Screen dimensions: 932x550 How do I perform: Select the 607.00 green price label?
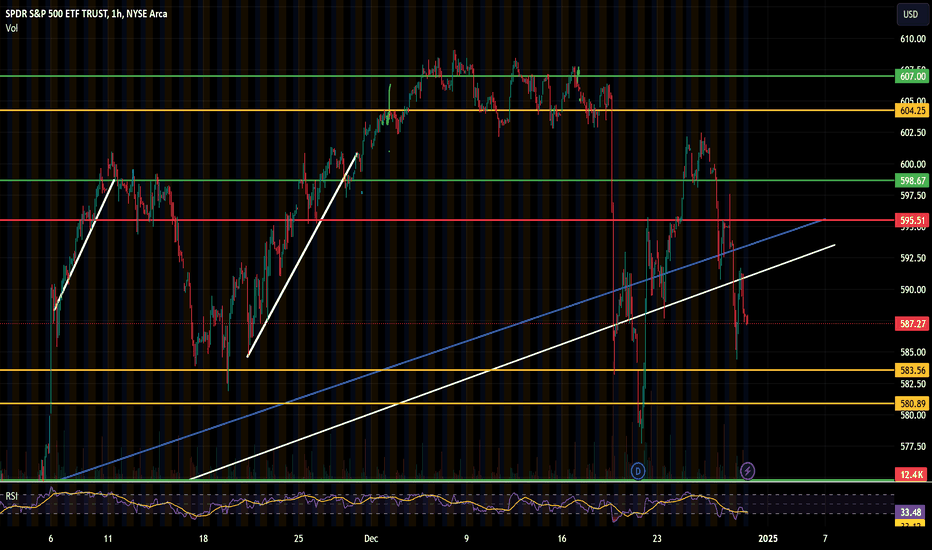tap(912, 76)
